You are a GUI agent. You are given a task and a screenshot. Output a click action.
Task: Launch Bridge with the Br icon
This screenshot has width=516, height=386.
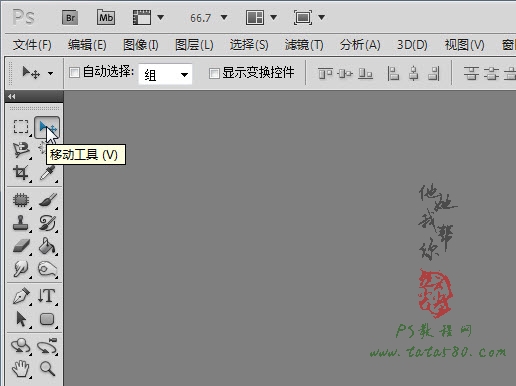click(x=70, y=17)
